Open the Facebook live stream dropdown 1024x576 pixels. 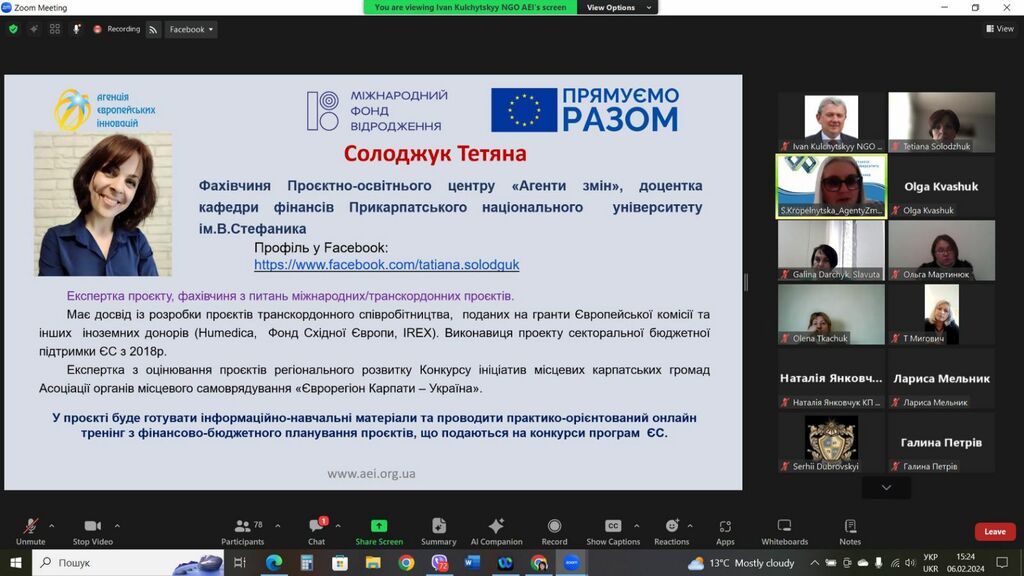[191, 29]
